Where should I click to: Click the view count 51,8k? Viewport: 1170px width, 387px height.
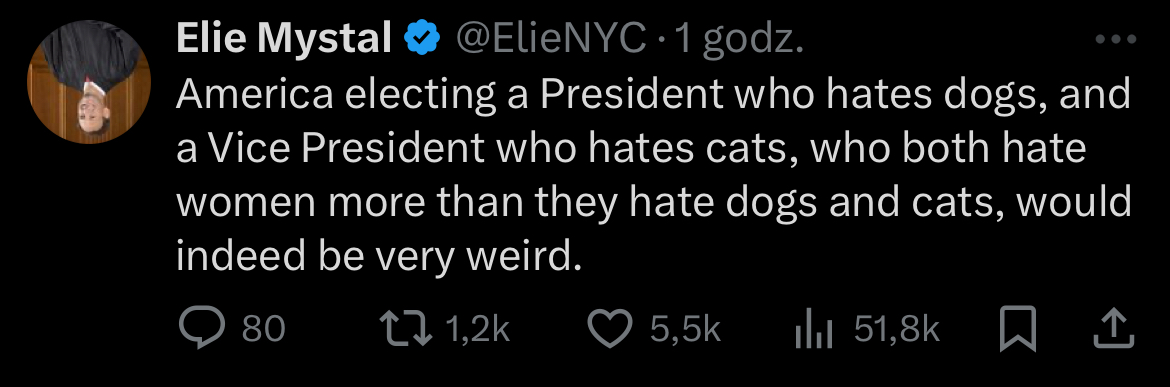897,329
